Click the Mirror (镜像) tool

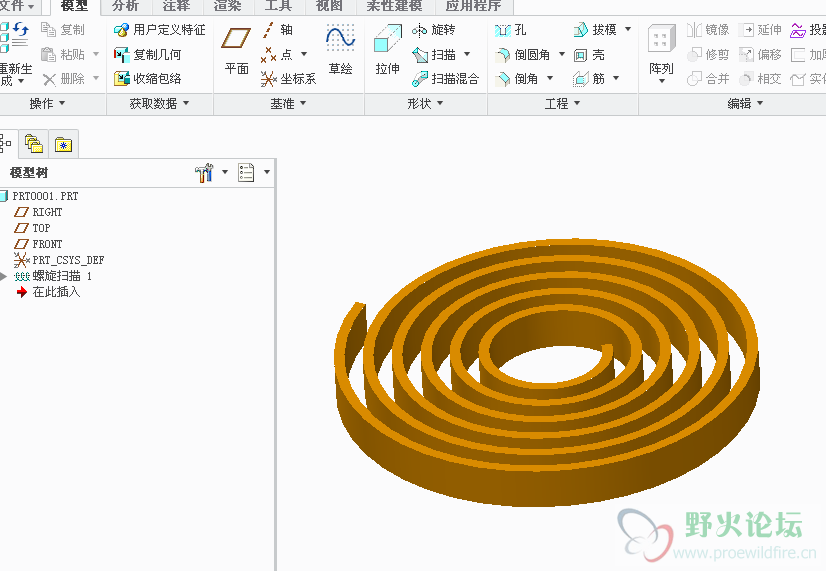click(x=708, y=30)
